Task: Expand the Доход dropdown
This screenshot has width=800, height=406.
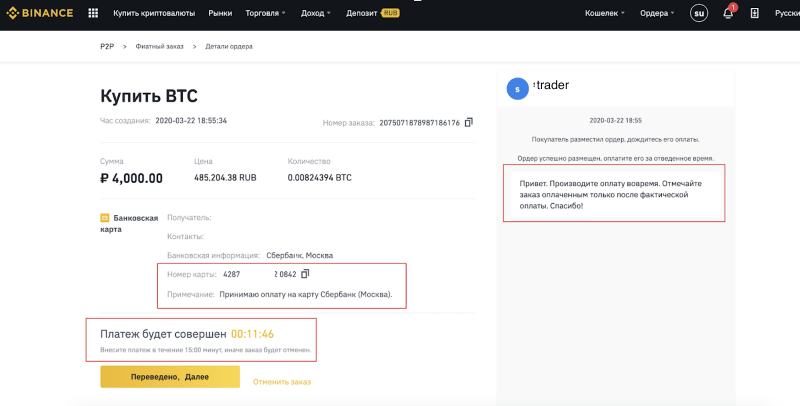Action: point(317,14)
